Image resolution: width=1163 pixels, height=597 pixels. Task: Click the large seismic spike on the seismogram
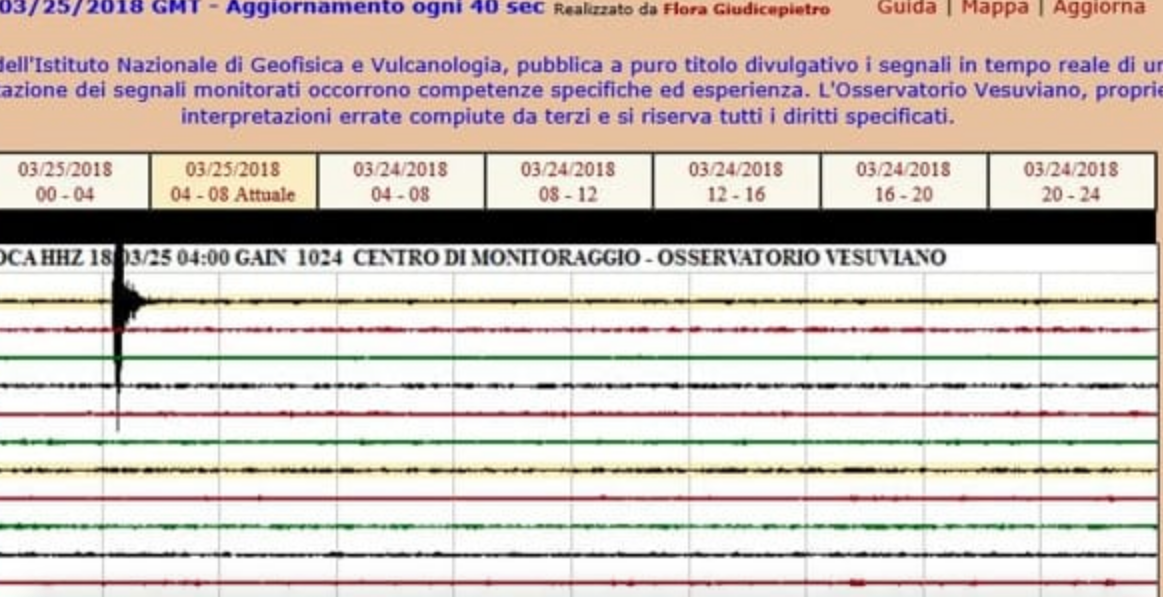coord(120,330)
